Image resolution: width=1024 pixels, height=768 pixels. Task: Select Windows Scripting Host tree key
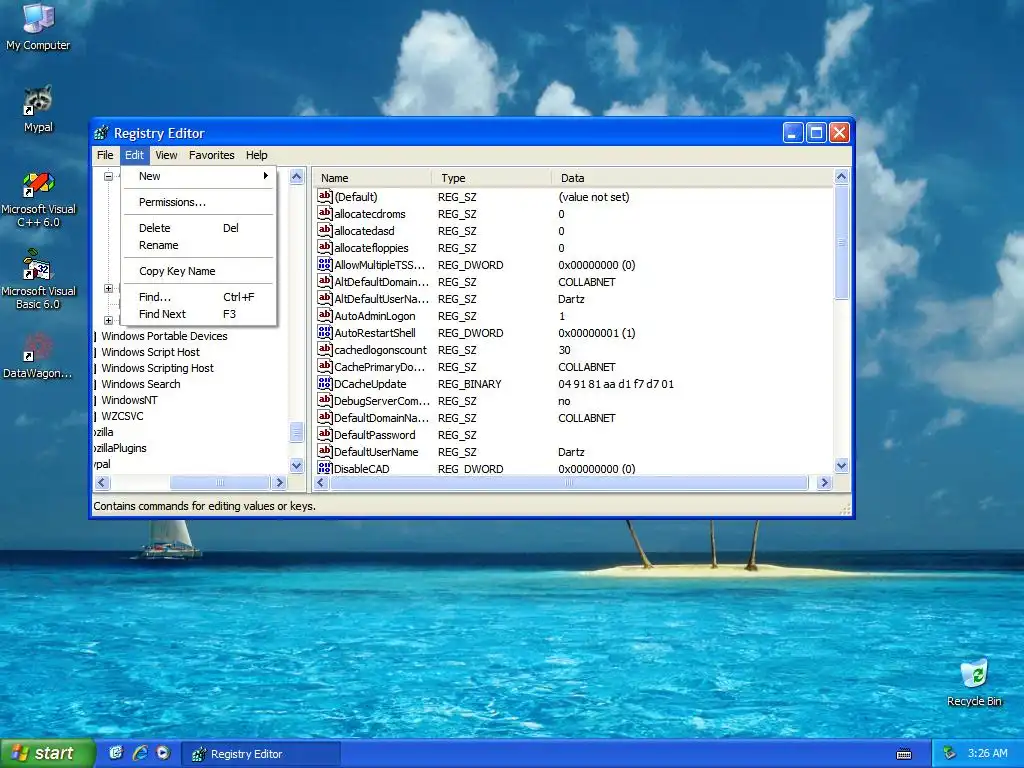tap(157, 368)
